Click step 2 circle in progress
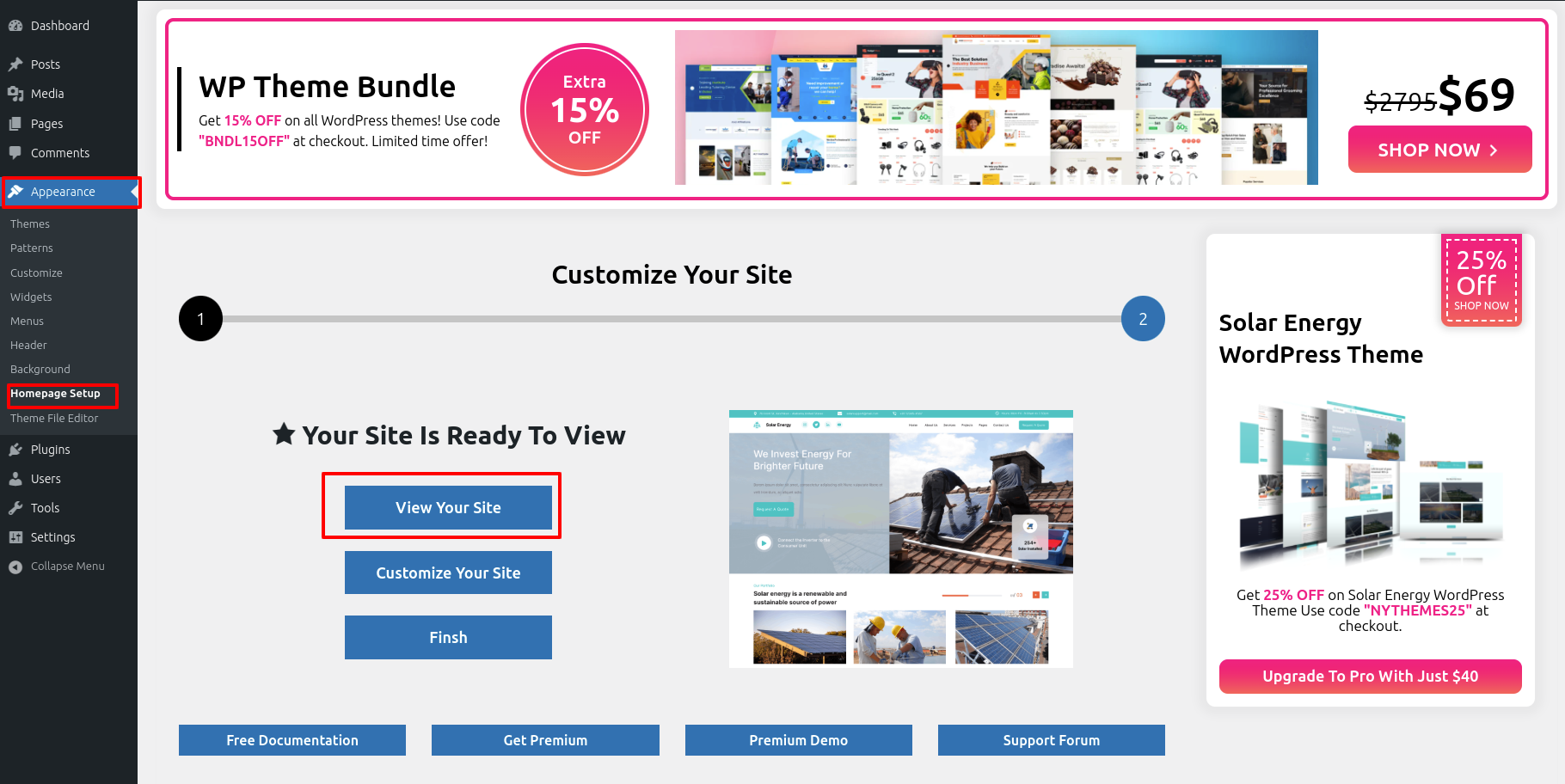 pyautogui.click(x=1143, y=319)
